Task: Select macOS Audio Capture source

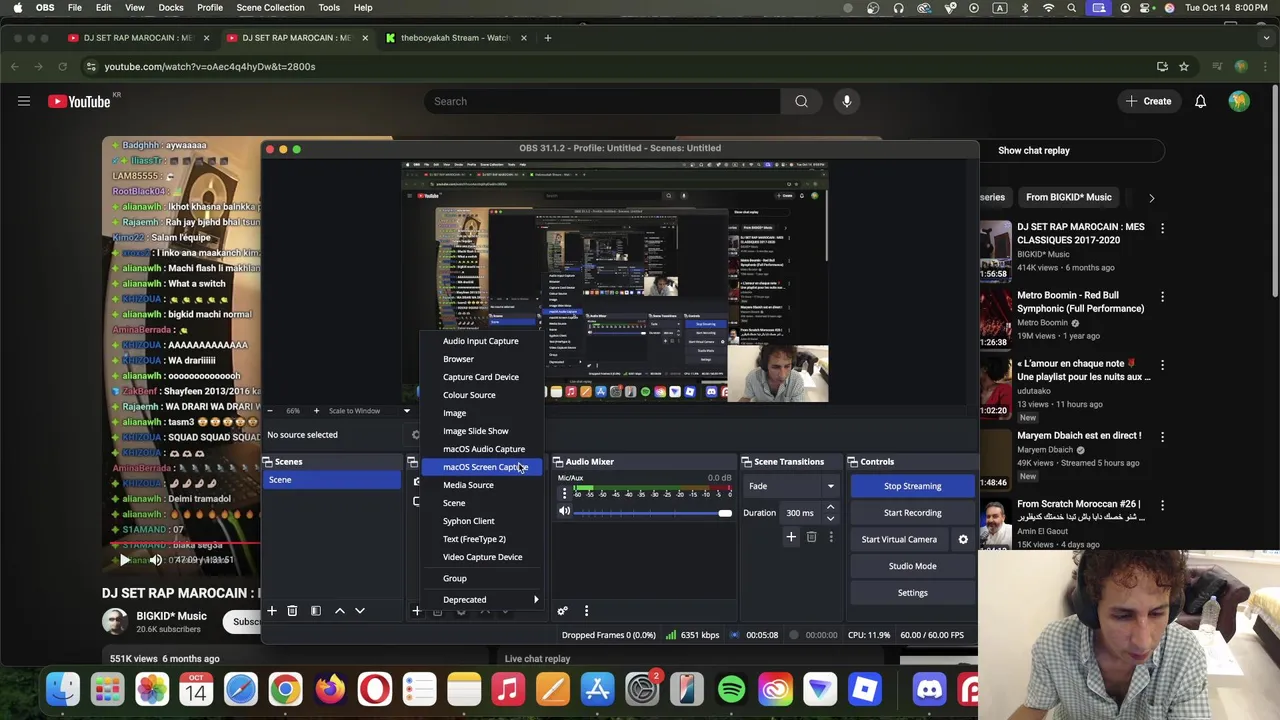Action: [484, 449]
